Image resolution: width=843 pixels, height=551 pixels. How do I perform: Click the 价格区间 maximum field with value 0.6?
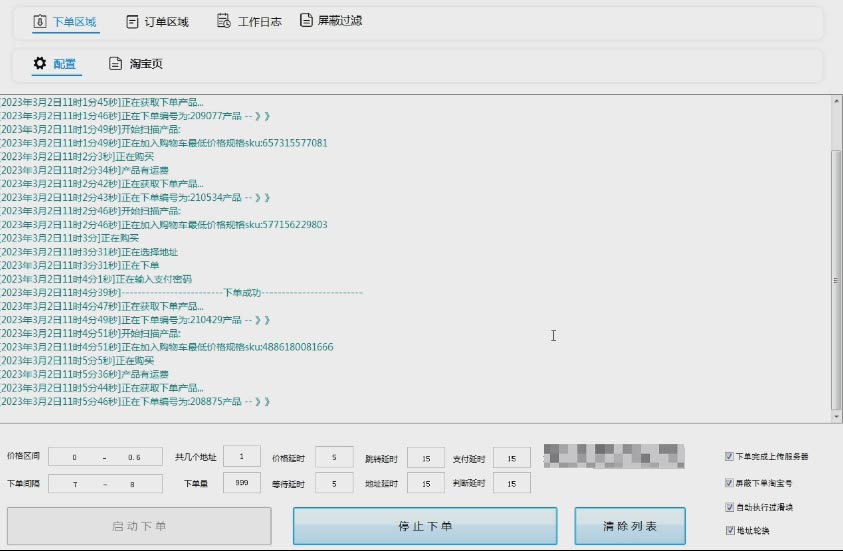[134, 457]
